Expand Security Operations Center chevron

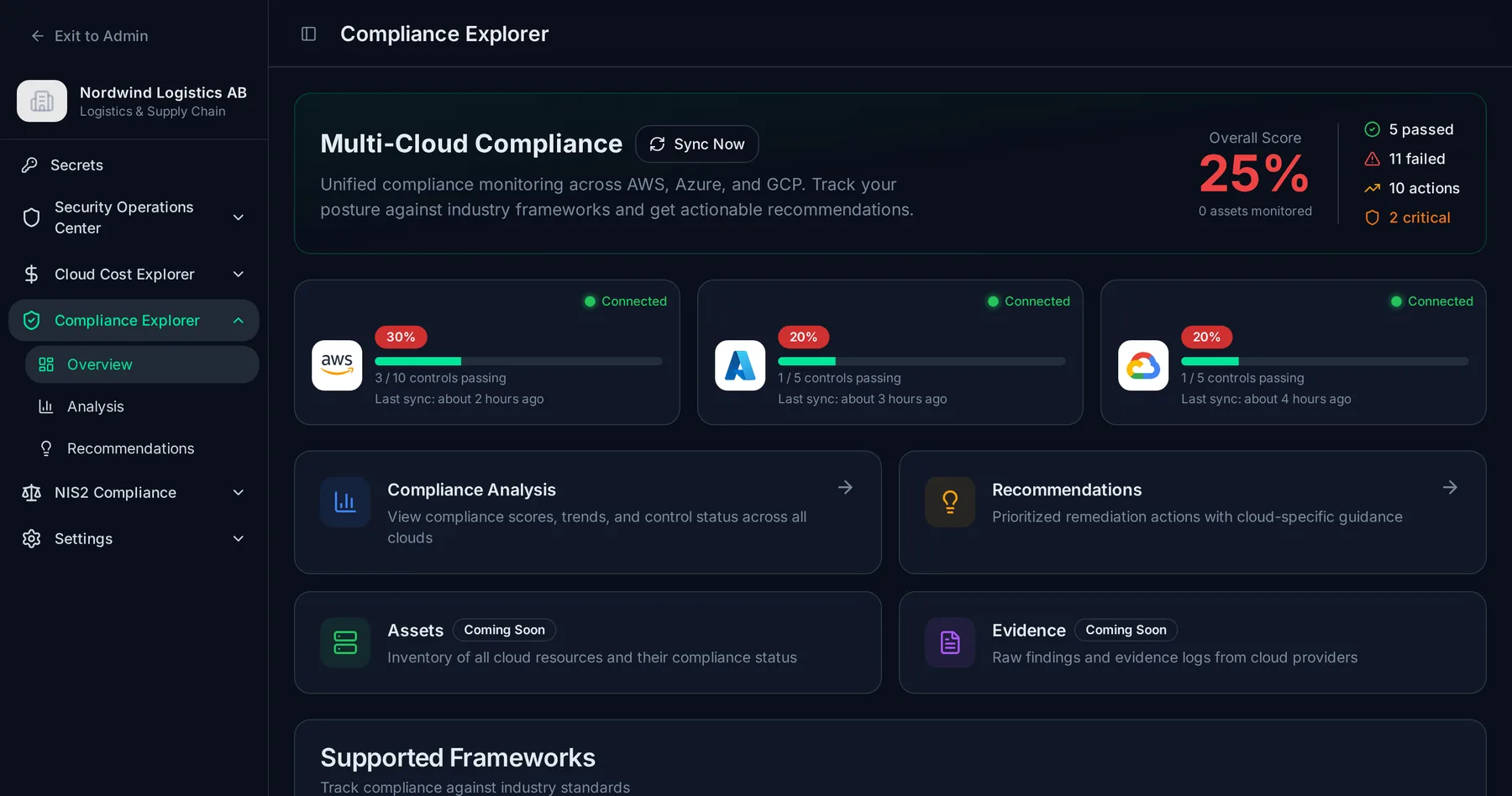[x=239, y=217]
